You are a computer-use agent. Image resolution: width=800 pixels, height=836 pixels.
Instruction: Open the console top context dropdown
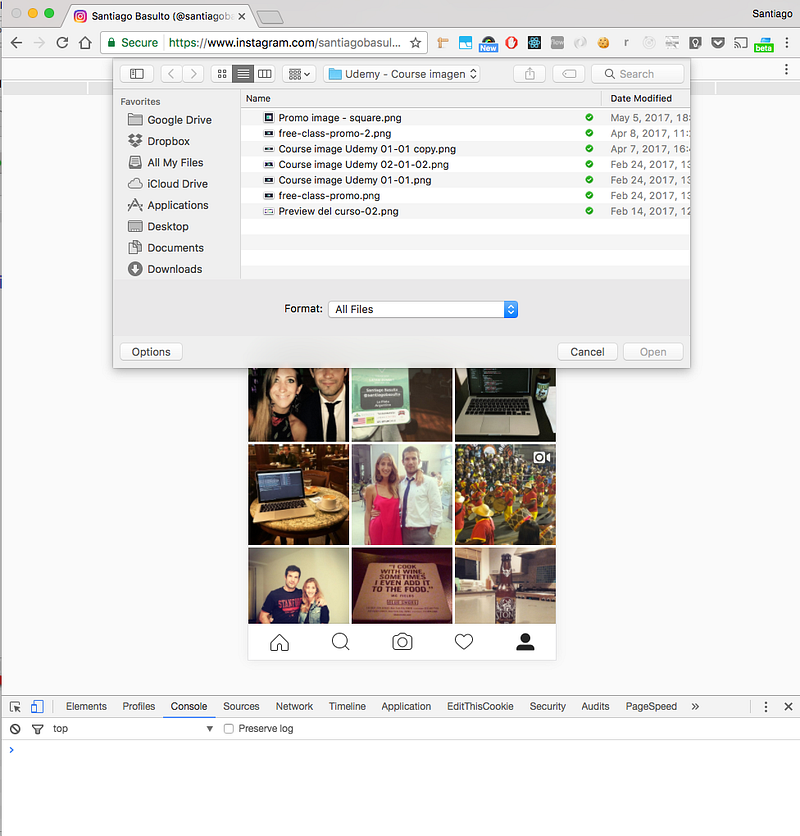point(133,729)
